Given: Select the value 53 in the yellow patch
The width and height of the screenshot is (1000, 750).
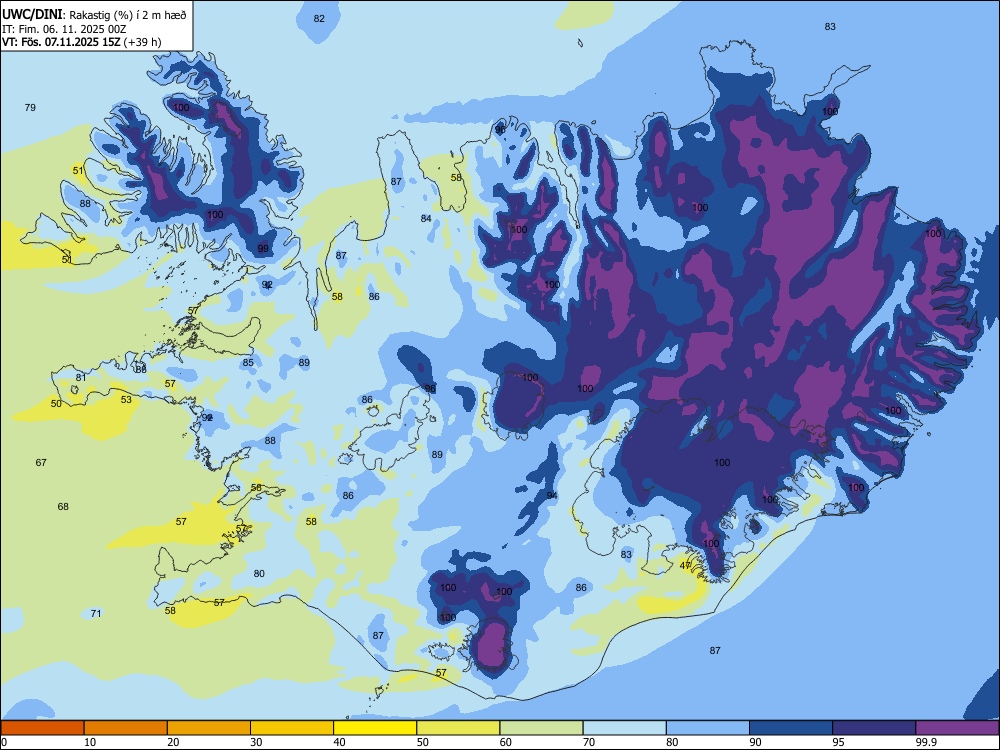Looking at the screenshot, I should (x=126, y=399).
